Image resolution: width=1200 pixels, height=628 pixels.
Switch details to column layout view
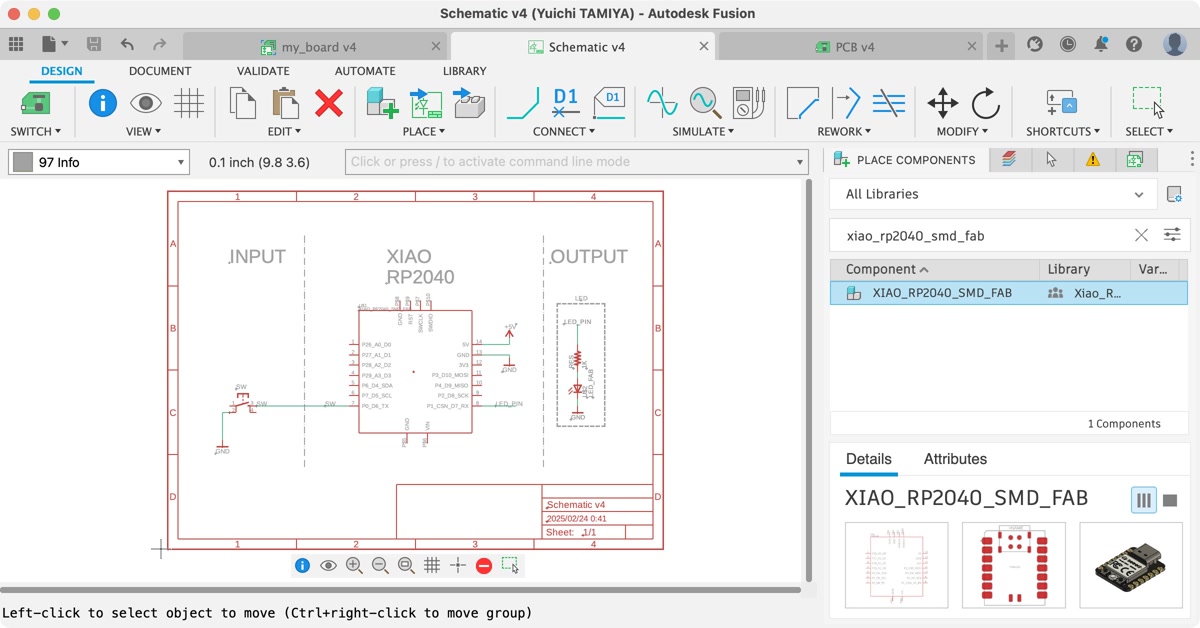(x=1143, y=500)
